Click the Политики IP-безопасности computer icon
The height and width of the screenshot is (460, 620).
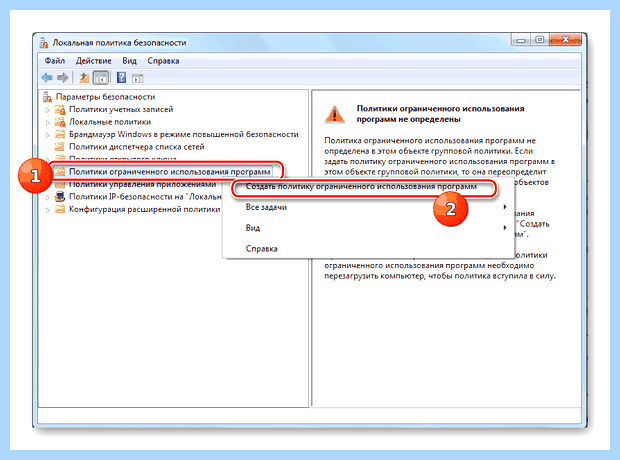click(60, 197)
